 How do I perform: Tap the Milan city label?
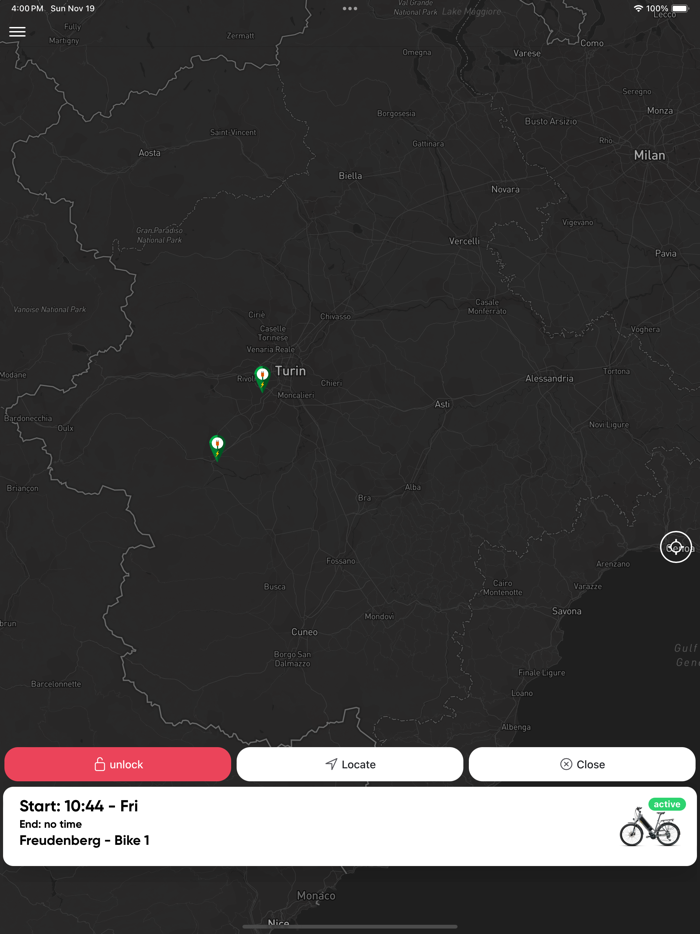point(649,155)
